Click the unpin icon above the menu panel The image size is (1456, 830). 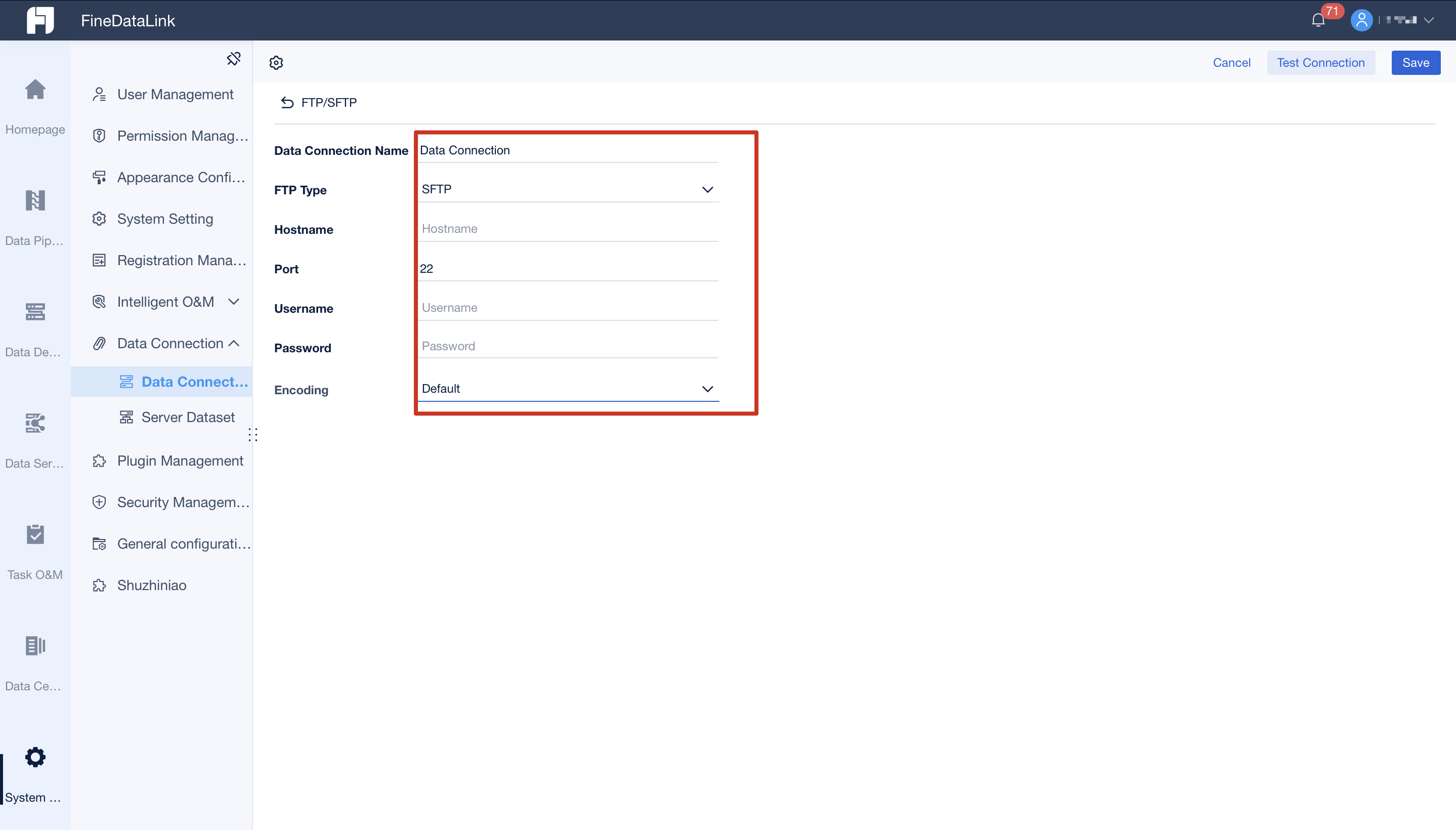234,58
